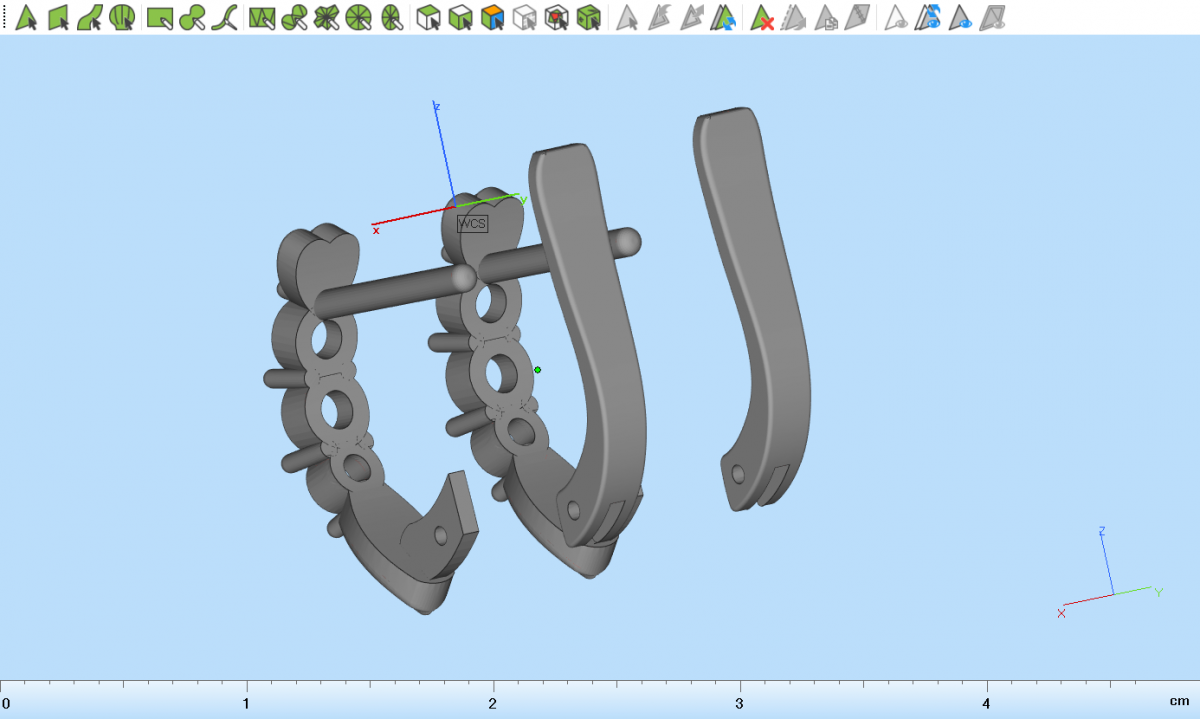Click the WCS coordinate system label
Screen dimensions: 1200x719
472,224
